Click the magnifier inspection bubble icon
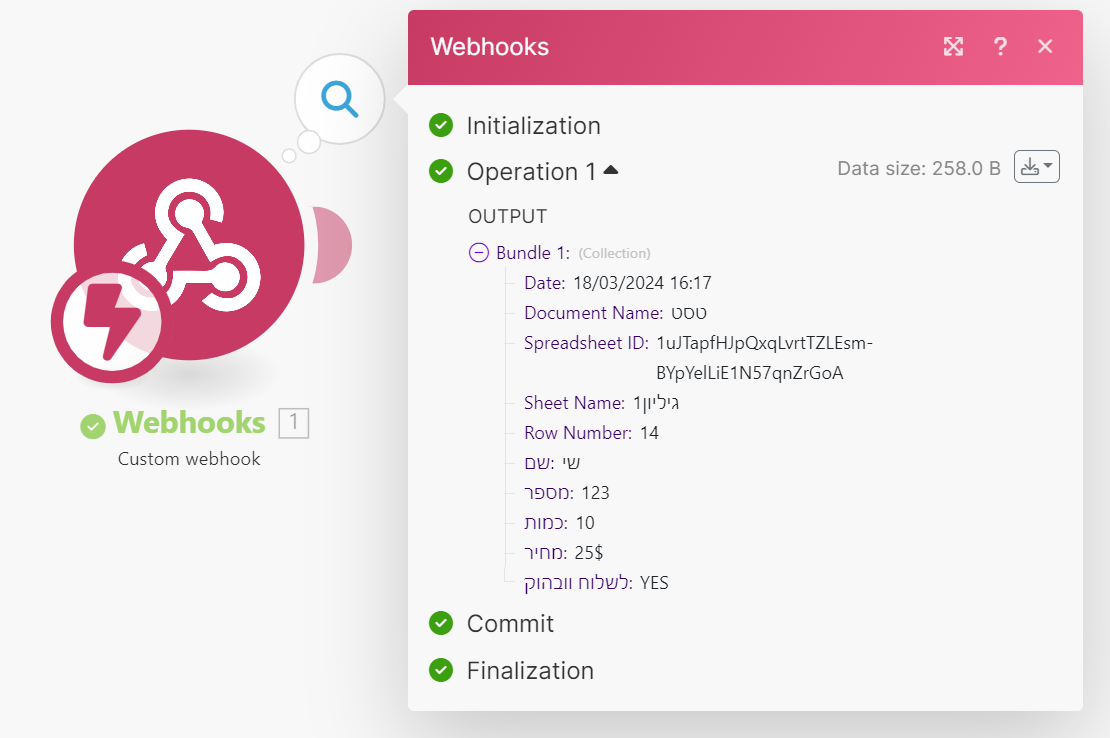1110x738 pixels. (x=340, y=99)
